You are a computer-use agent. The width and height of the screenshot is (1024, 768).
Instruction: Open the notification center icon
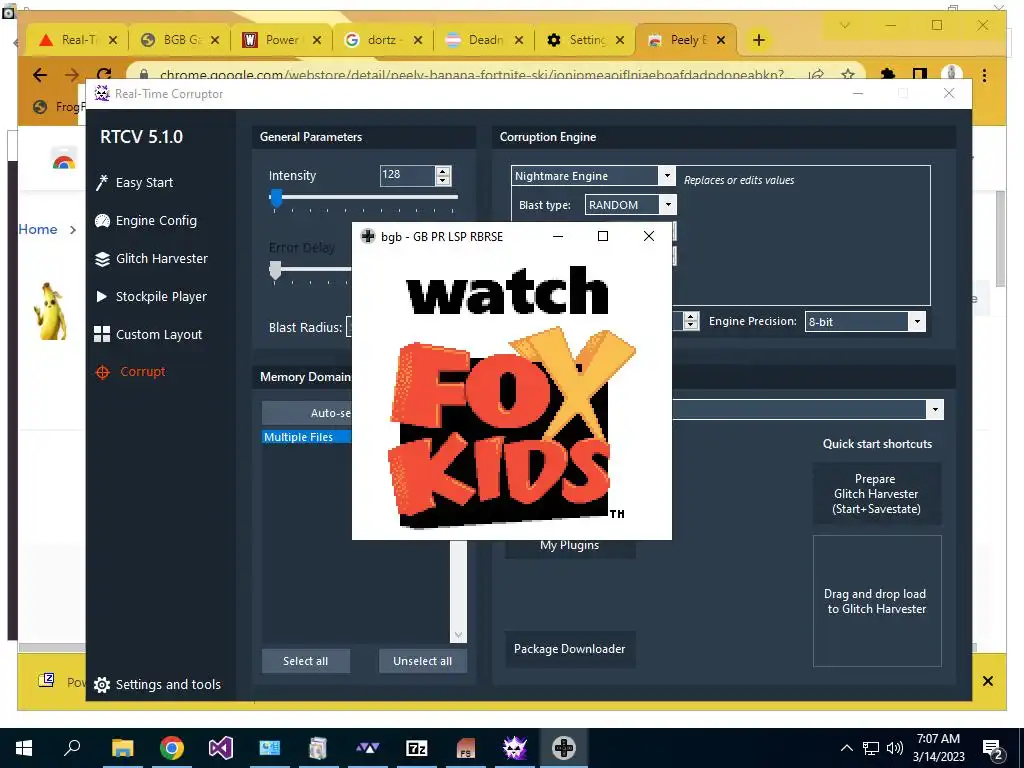coord(993,749)
